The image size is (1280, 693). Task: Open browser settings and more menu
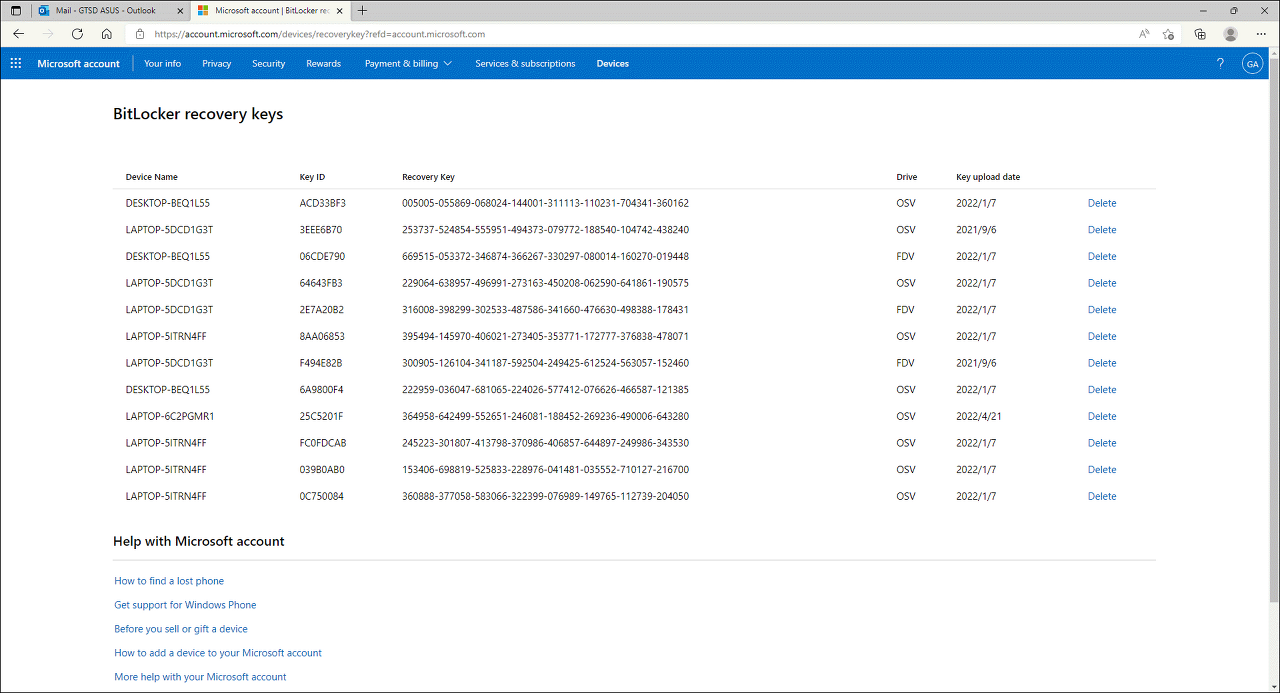(x=1260, y=34)
